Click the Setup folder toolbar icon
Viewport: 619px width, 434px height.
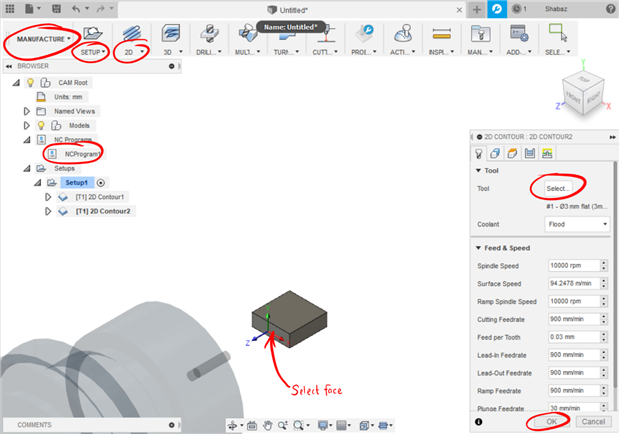click(x=90, y=34)
